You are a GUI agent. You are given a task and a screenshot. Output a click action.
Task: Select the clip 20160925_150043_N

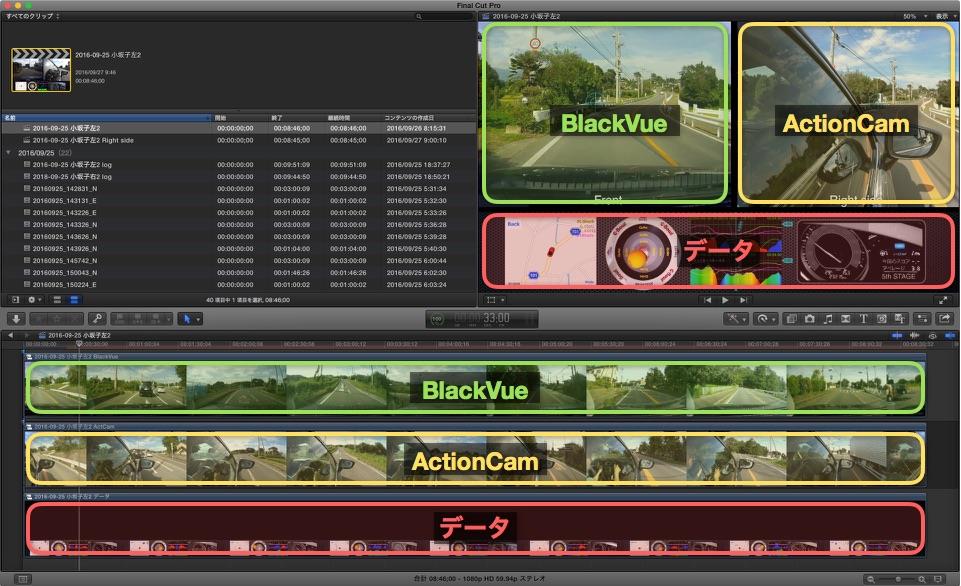[x=238, y=273]
